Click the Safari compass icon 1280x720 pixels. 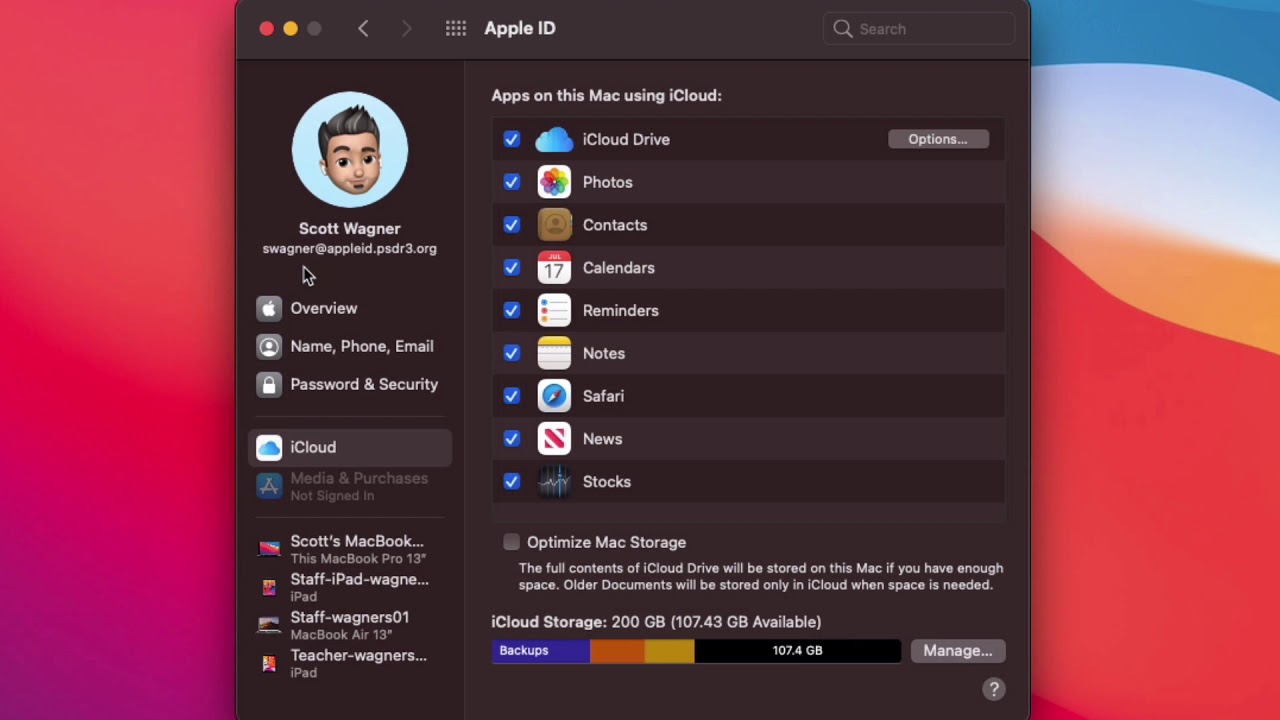click(x=554, y=396)
